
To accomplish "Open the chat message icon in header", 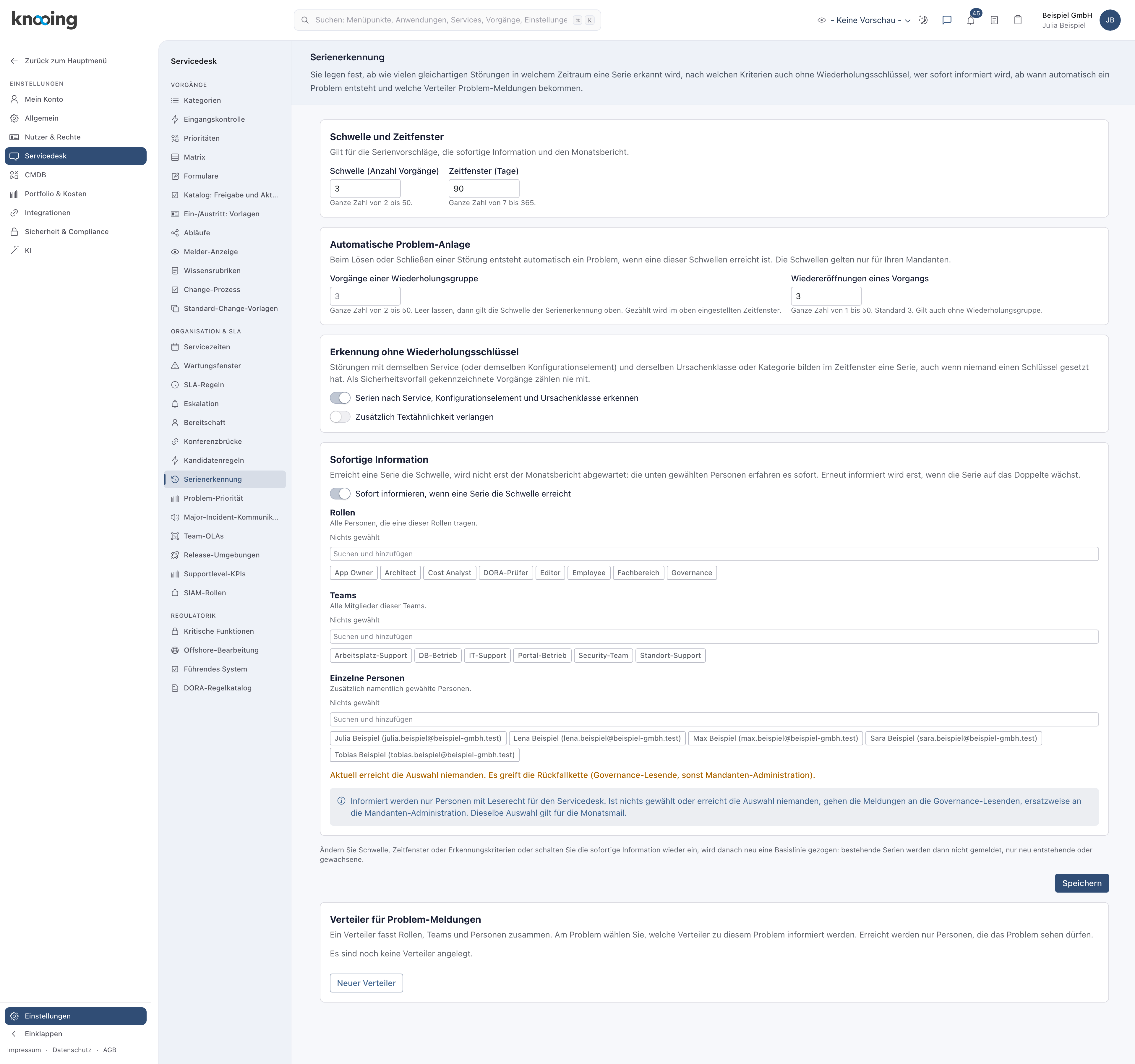I will click(947, 20).
